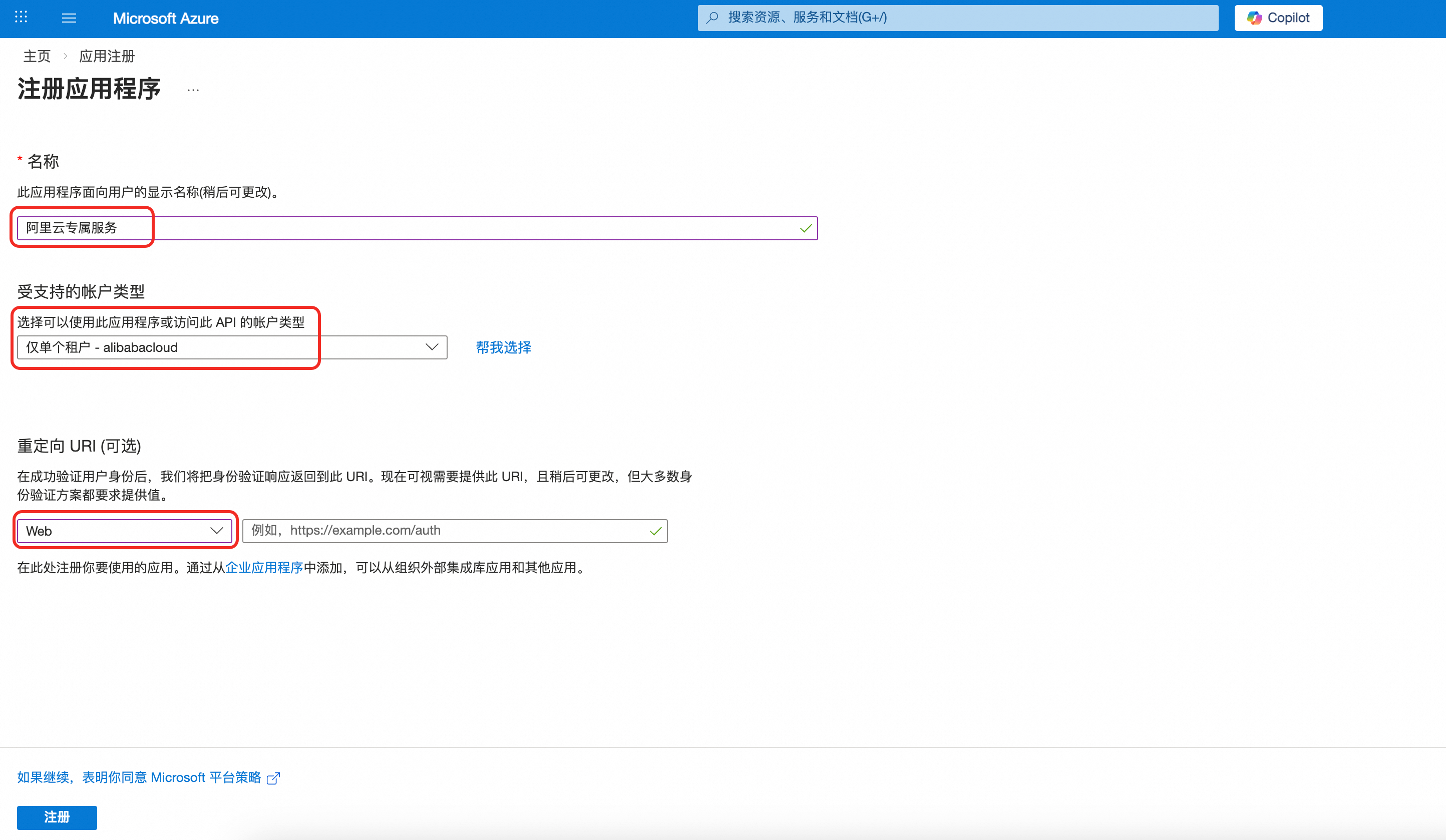Open the 企业应用程序 link

point(264,568)
